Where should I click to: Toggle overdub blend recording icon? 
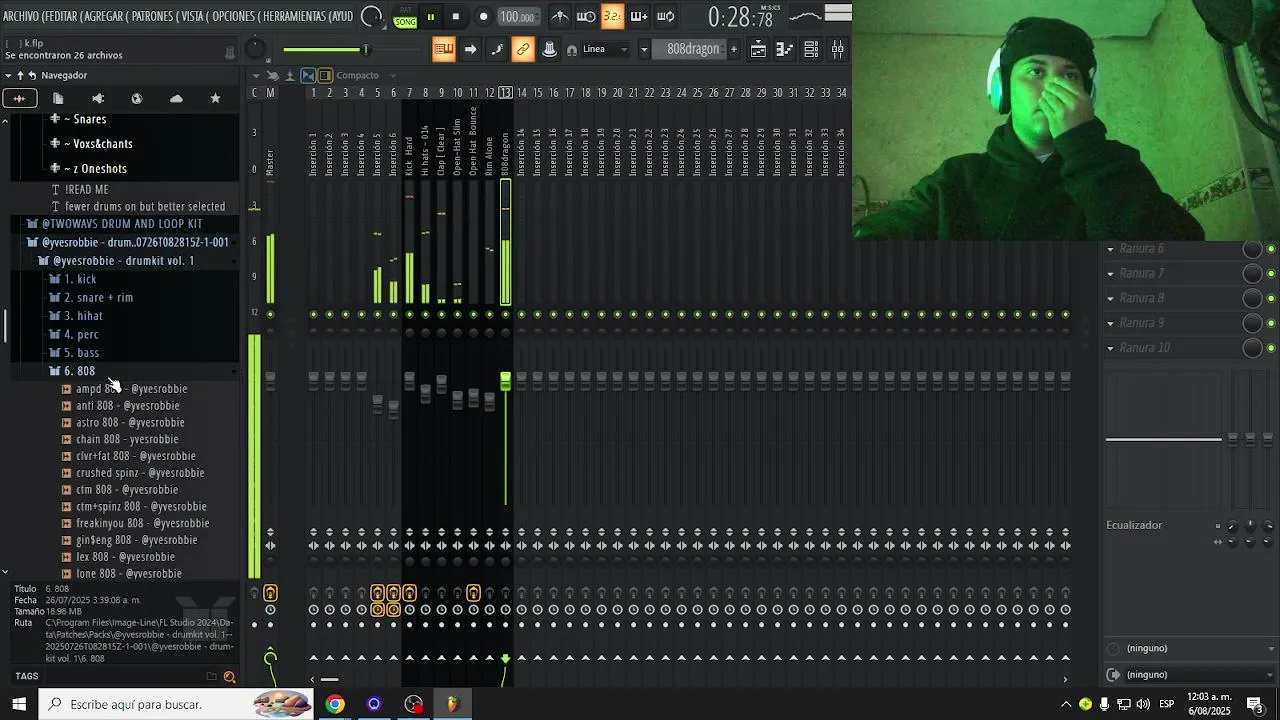tap(638, 17)
